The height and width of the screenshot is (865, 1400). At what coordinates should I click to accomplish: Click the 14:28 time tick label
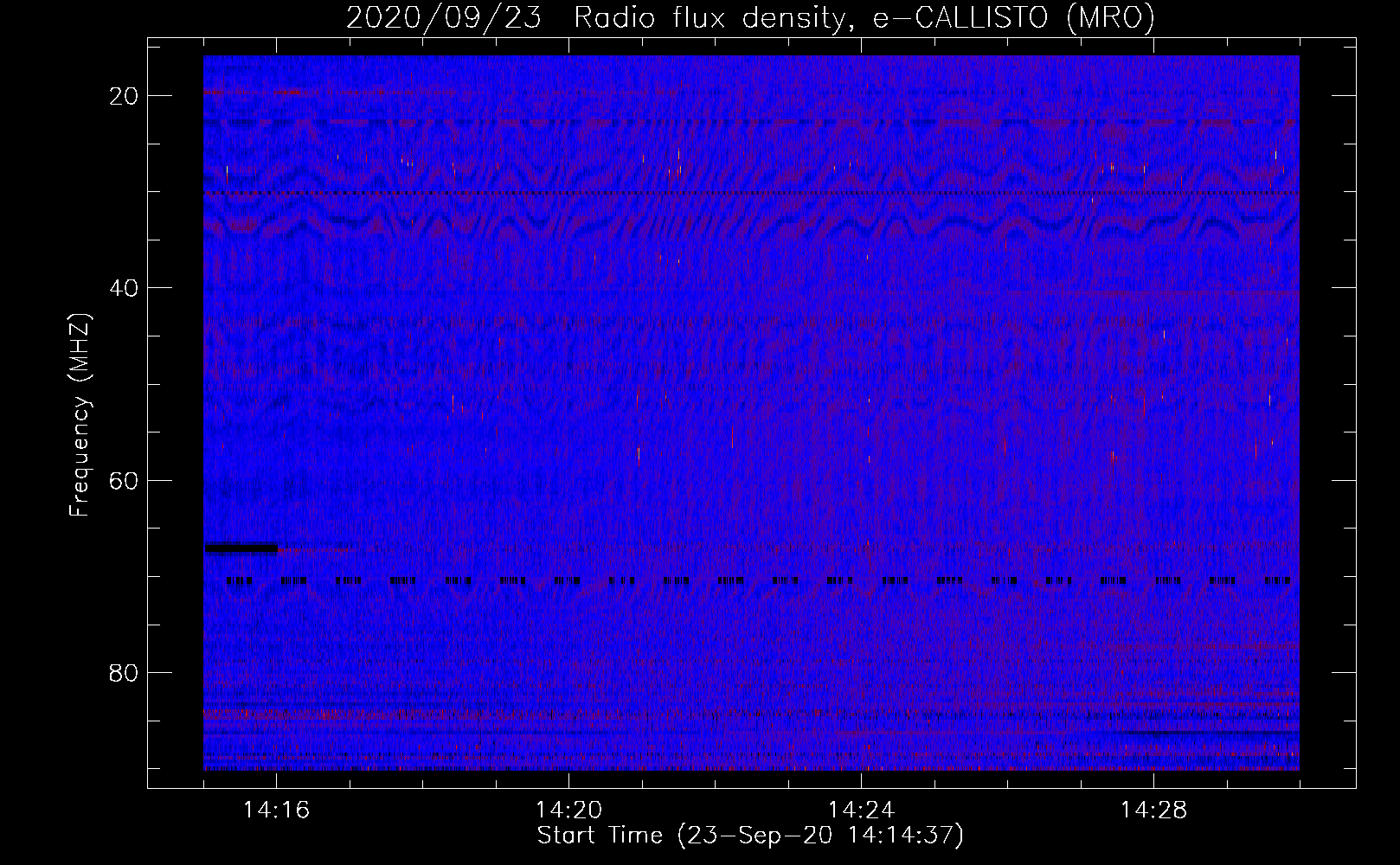1153,811
